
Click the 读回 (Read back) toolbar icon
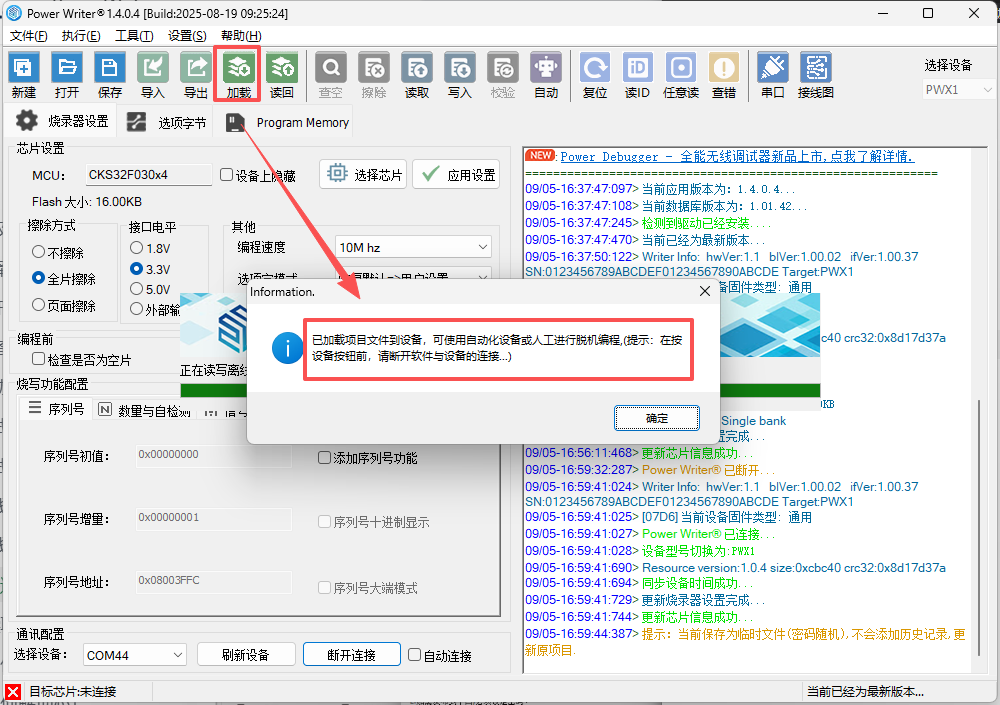point(281,75)
